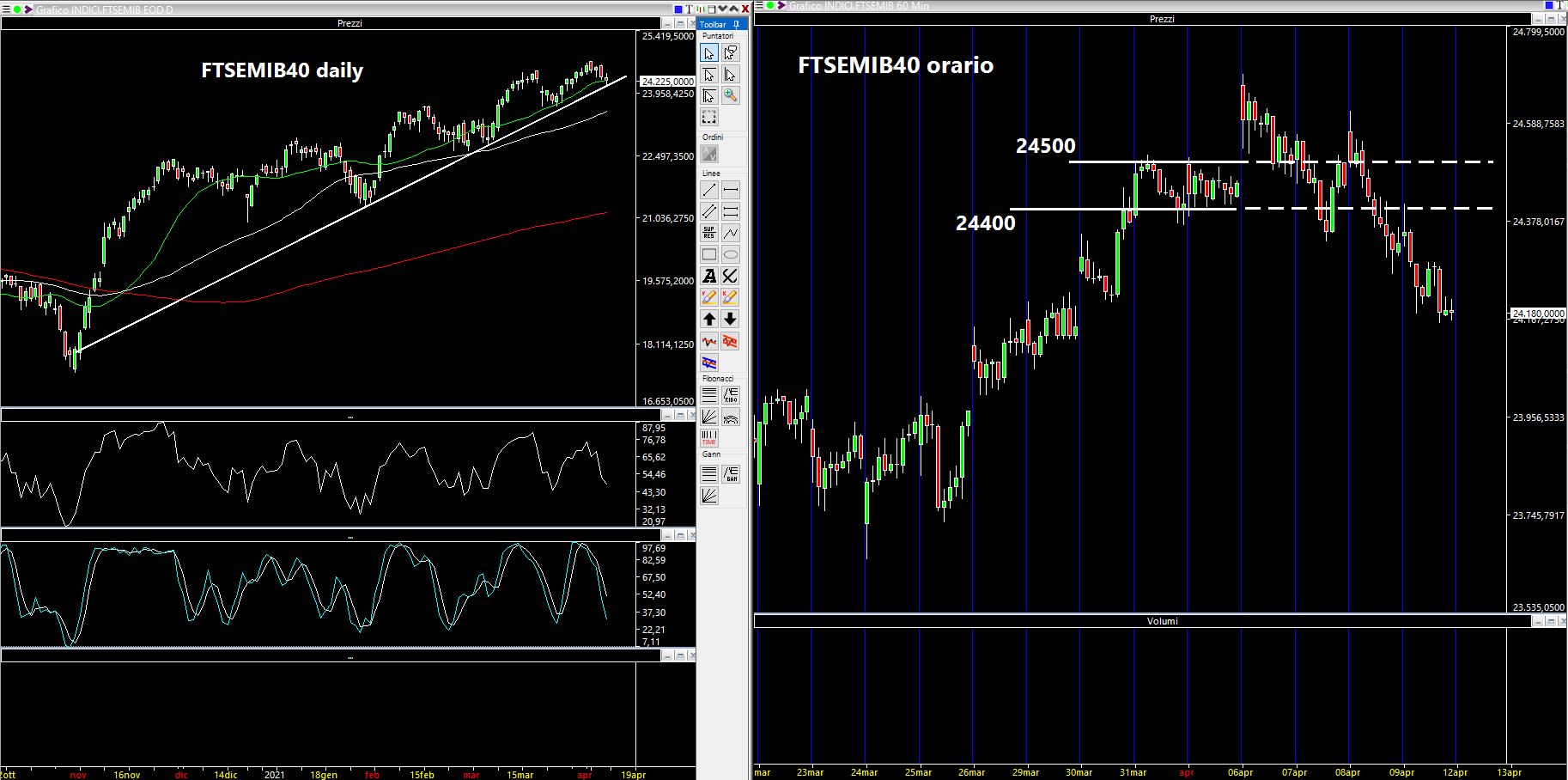The height and width of the screenshot is (780, 1568).
Task: Select the zigzag polyline tool
Action: (x=731, y=233)
